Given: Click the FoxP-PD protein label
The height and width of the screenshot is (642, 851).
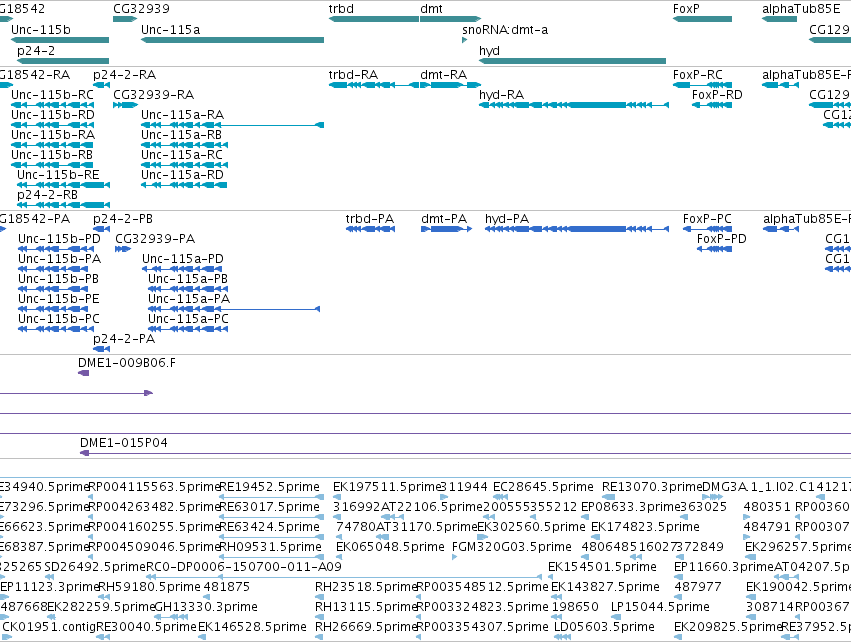Looking at the screenshot, I should pyautogui.click(x=722, y=239).
